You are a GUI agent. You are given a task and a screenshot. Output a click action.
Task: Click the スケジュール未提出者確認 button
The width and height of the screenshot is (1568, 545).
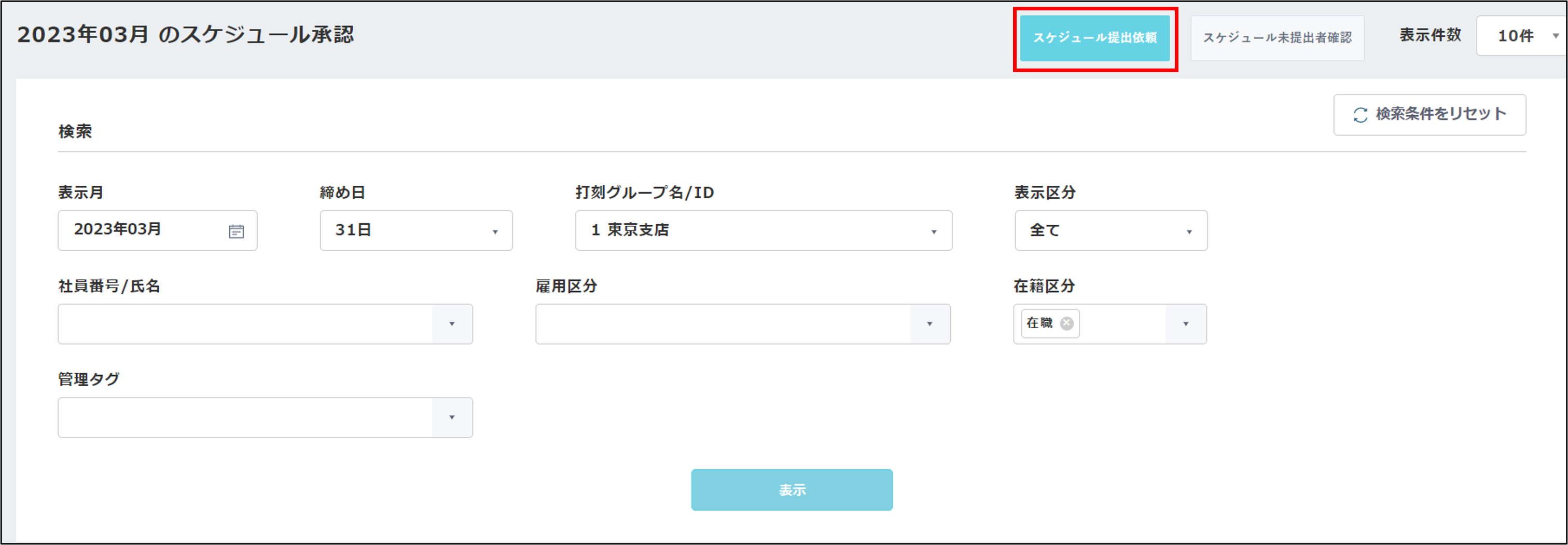(1277, 38)
